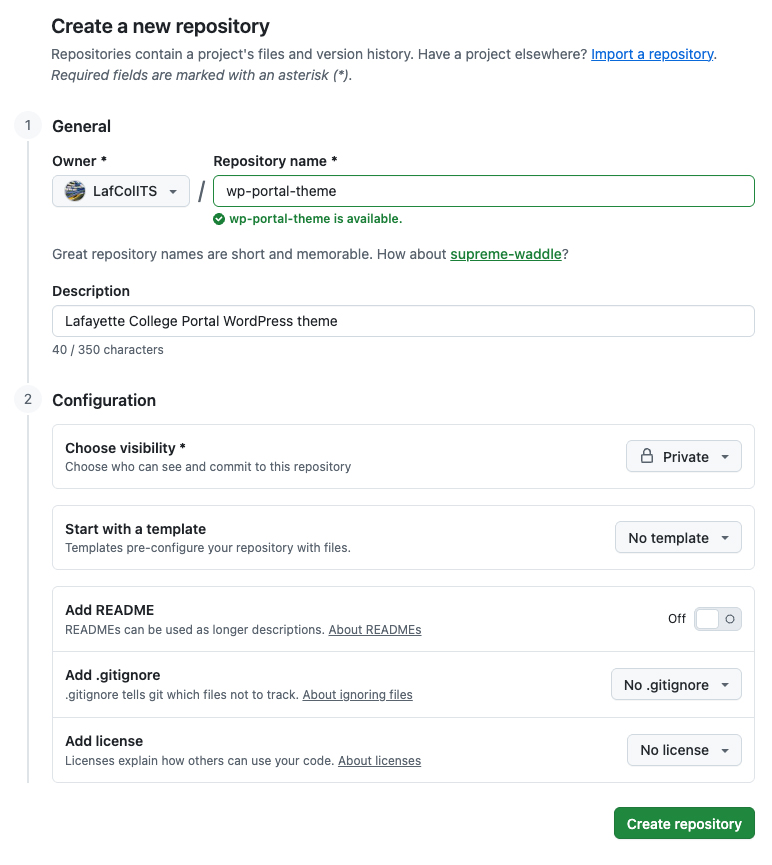Open the Private visibility dropdown
Image resolution: width=772 pixels, height=865 pixels.
coord(684,456)
